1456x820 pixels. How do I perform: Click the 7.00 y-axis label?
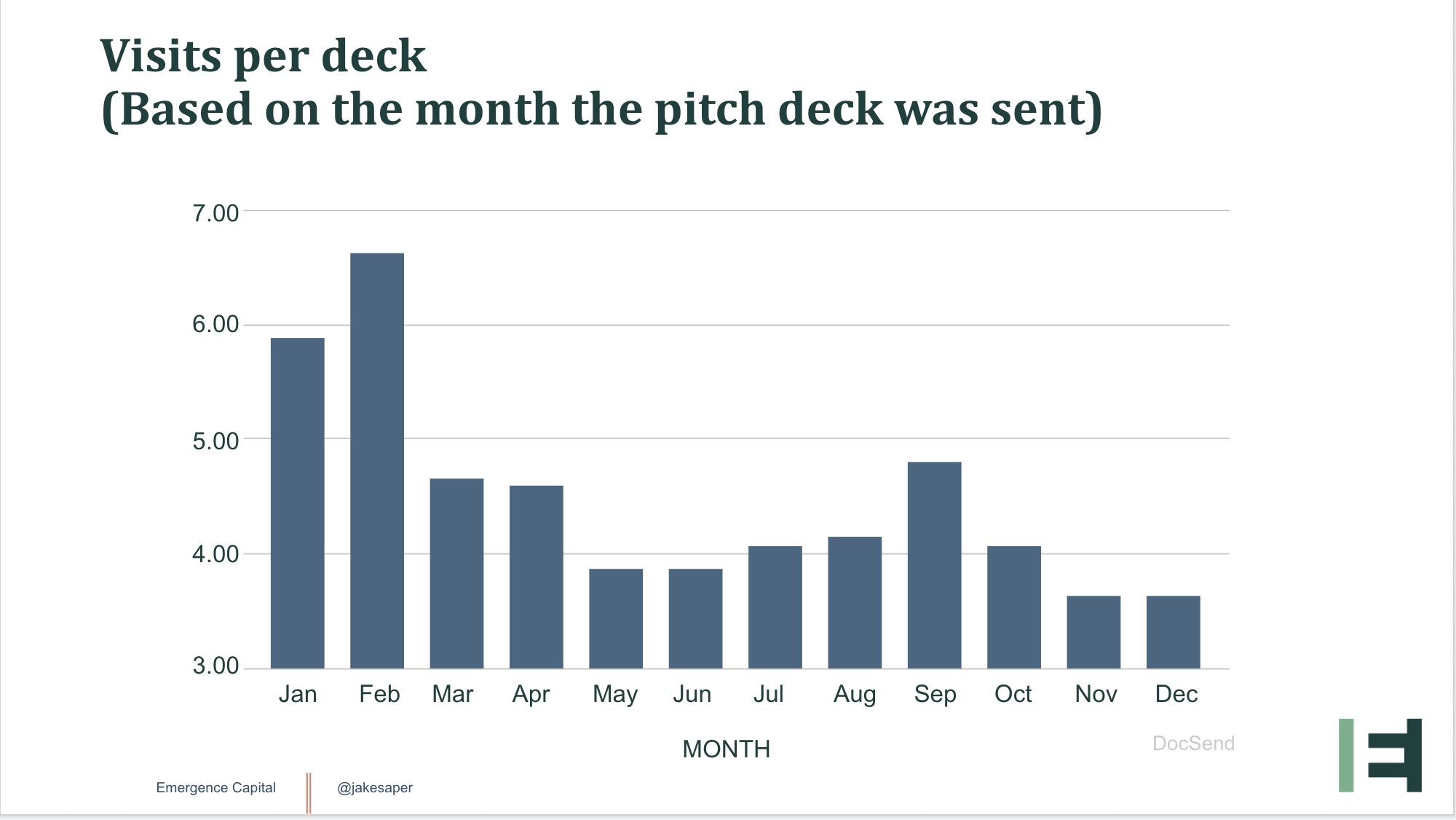point(215,213)
